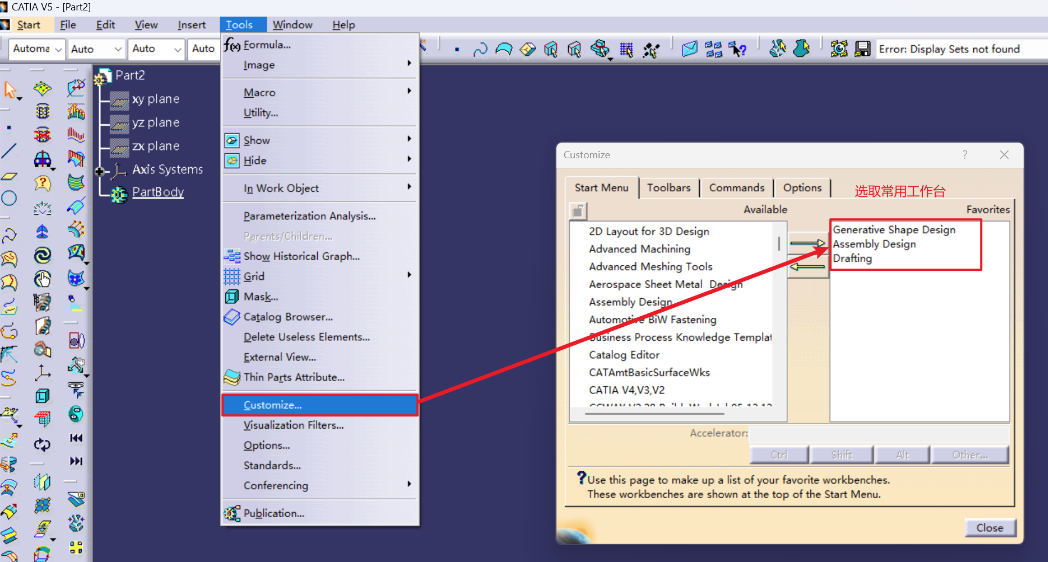Choose Customize... in the Tools menu
The height and width of the screenshot is (562, 1048).
pos(320,405)
